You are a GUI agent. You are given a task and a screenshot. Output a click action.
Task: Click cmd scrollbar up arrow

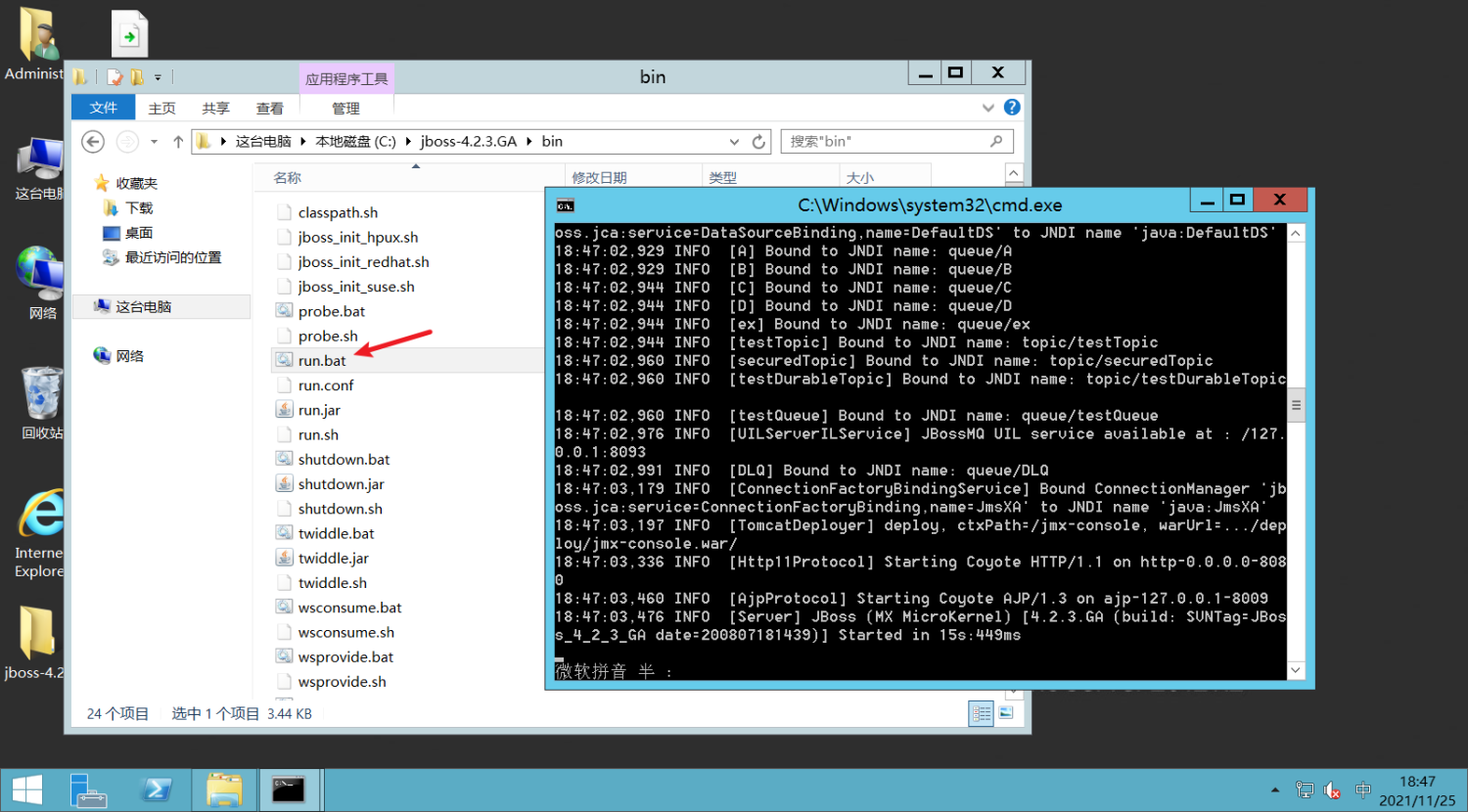[1296, 233]
